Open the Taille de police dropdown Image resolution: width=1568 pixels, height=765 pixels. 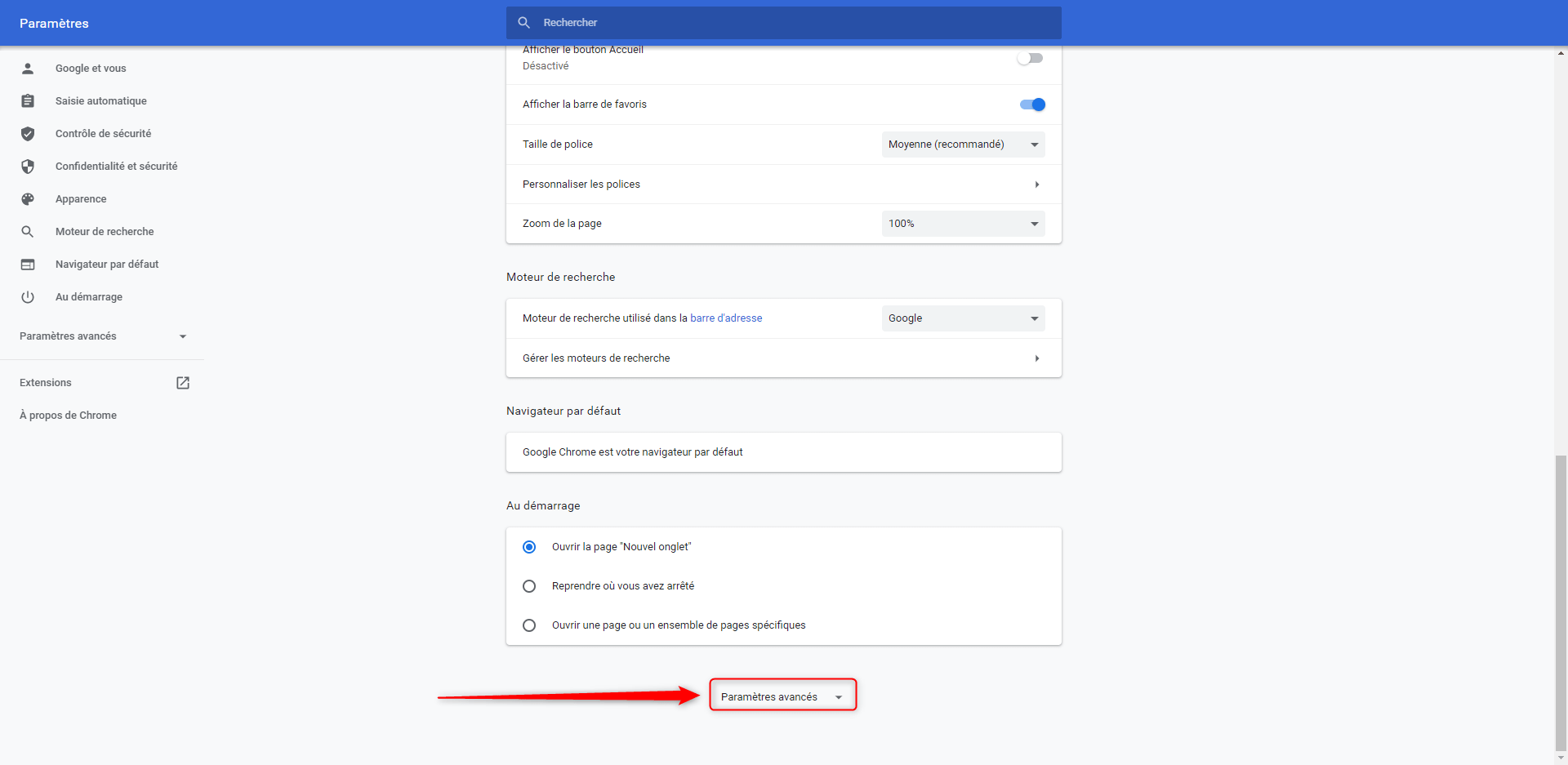pyautogui.click(x=964, y=145)
